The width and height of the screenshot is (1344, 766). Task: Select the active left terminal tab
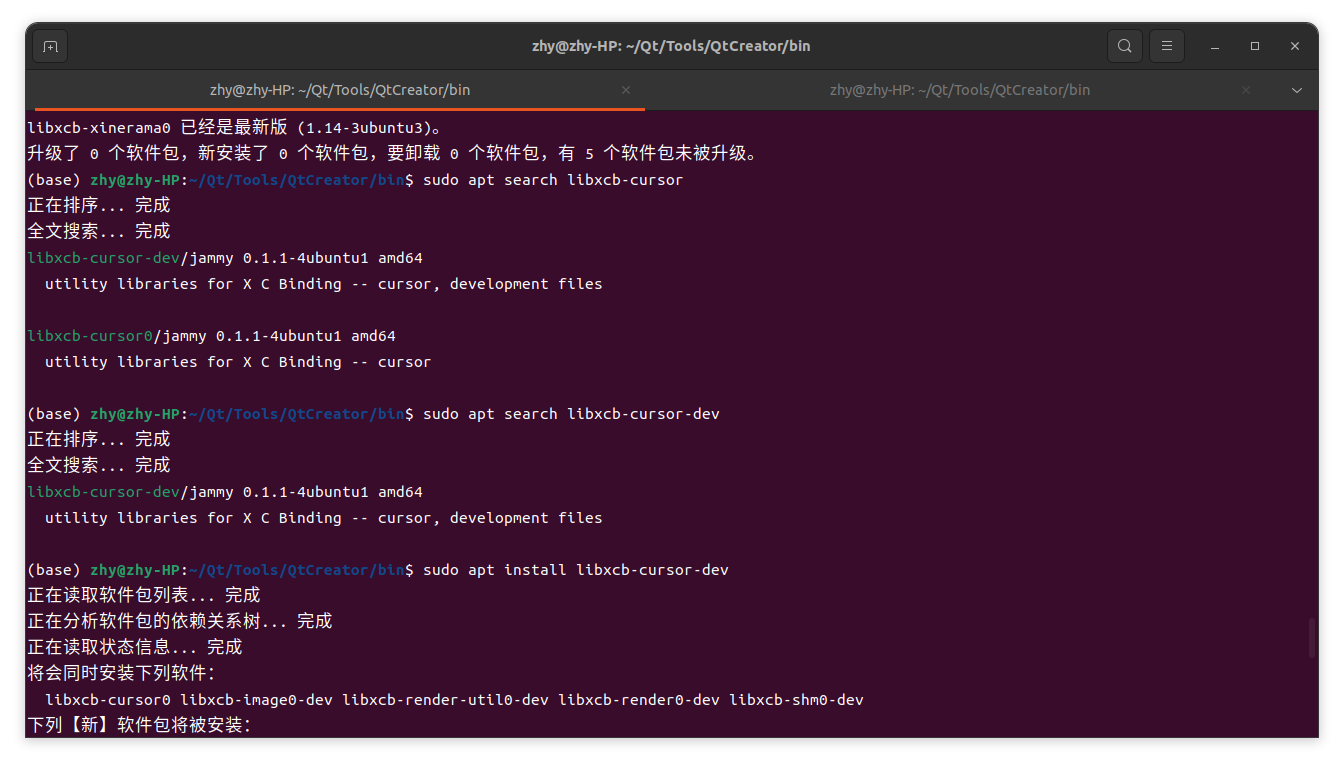click(x=340, y=89)
